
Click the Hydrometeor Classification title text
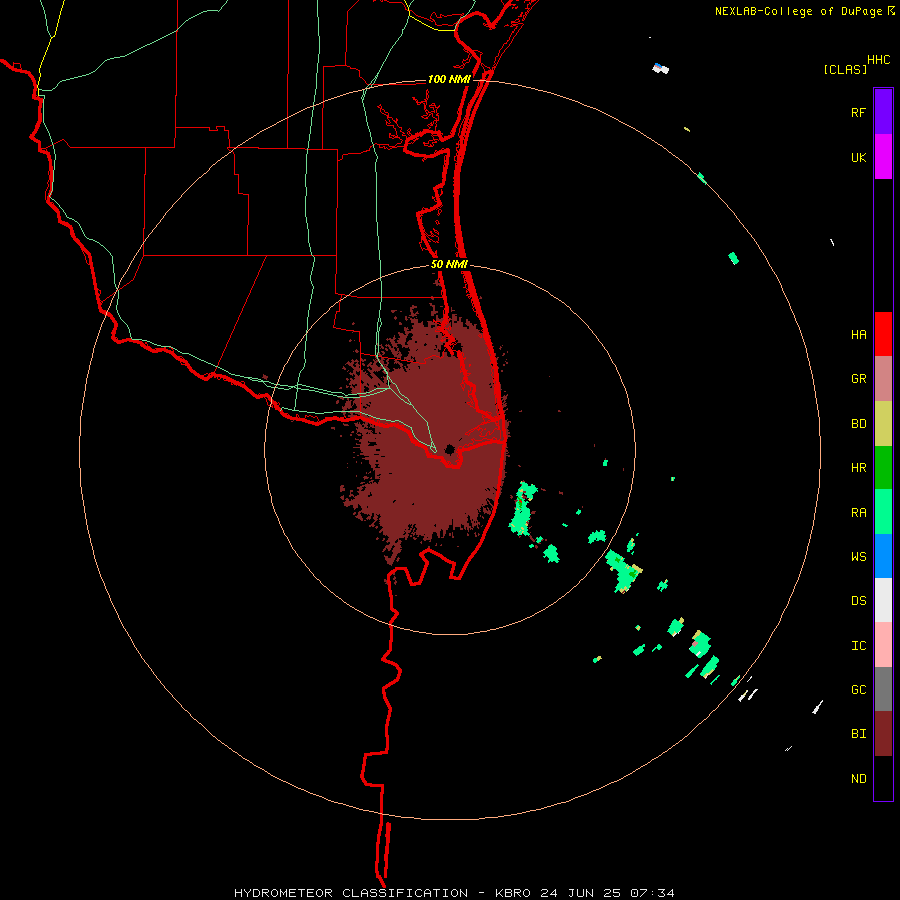pyautogui.click(x=351, y=893)
